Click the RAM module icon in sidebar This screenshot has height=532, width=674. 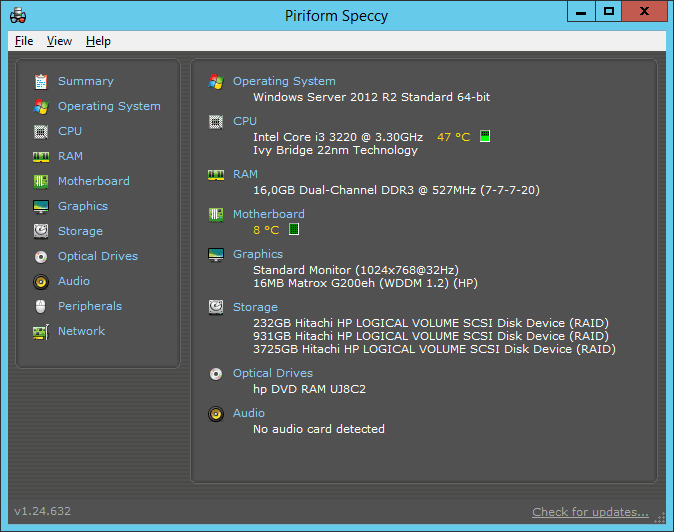pos(41,157)
